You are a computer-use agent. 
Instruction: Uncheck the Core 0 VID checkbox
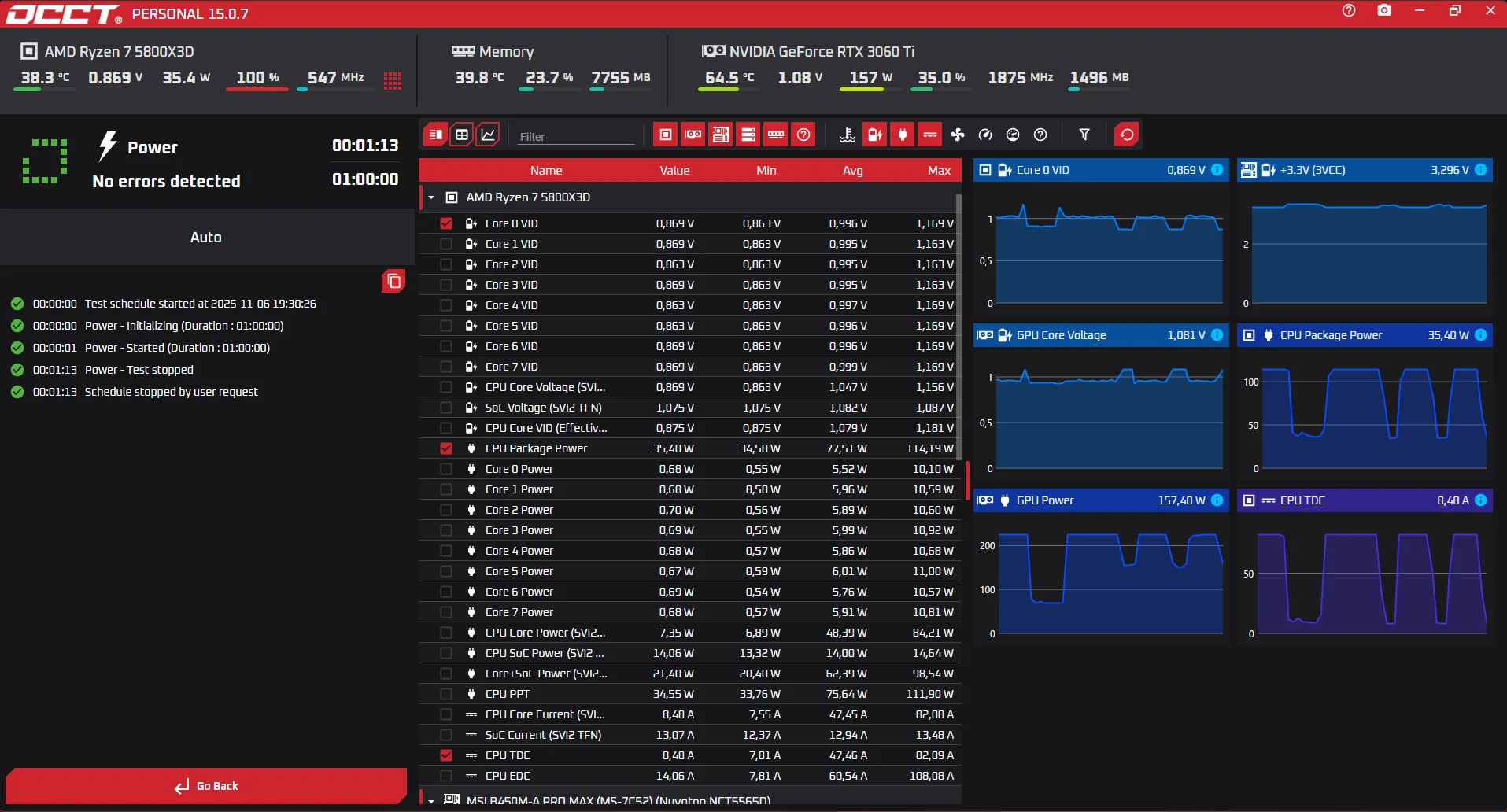[446, 223]
